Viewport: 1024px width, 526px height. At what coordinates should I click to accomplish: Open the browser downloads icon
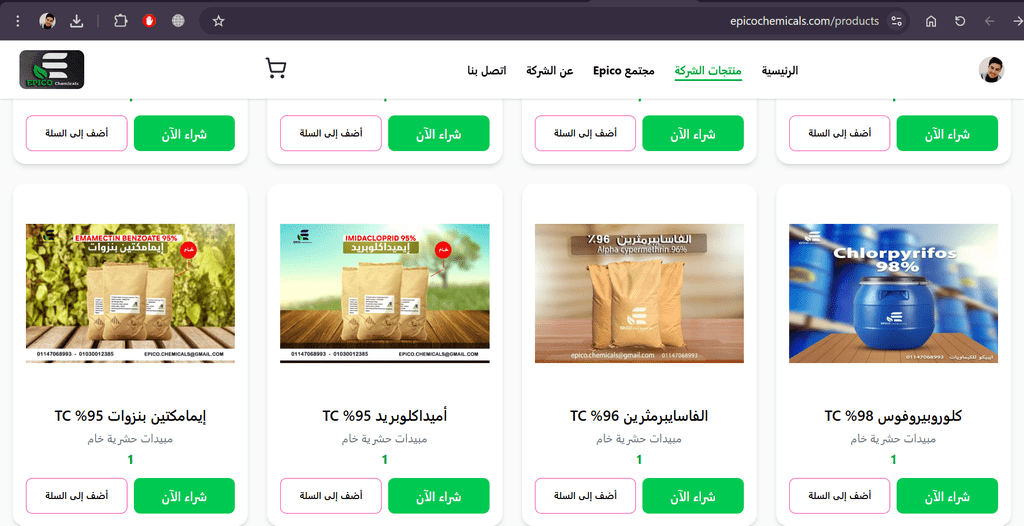coord(76,21)
